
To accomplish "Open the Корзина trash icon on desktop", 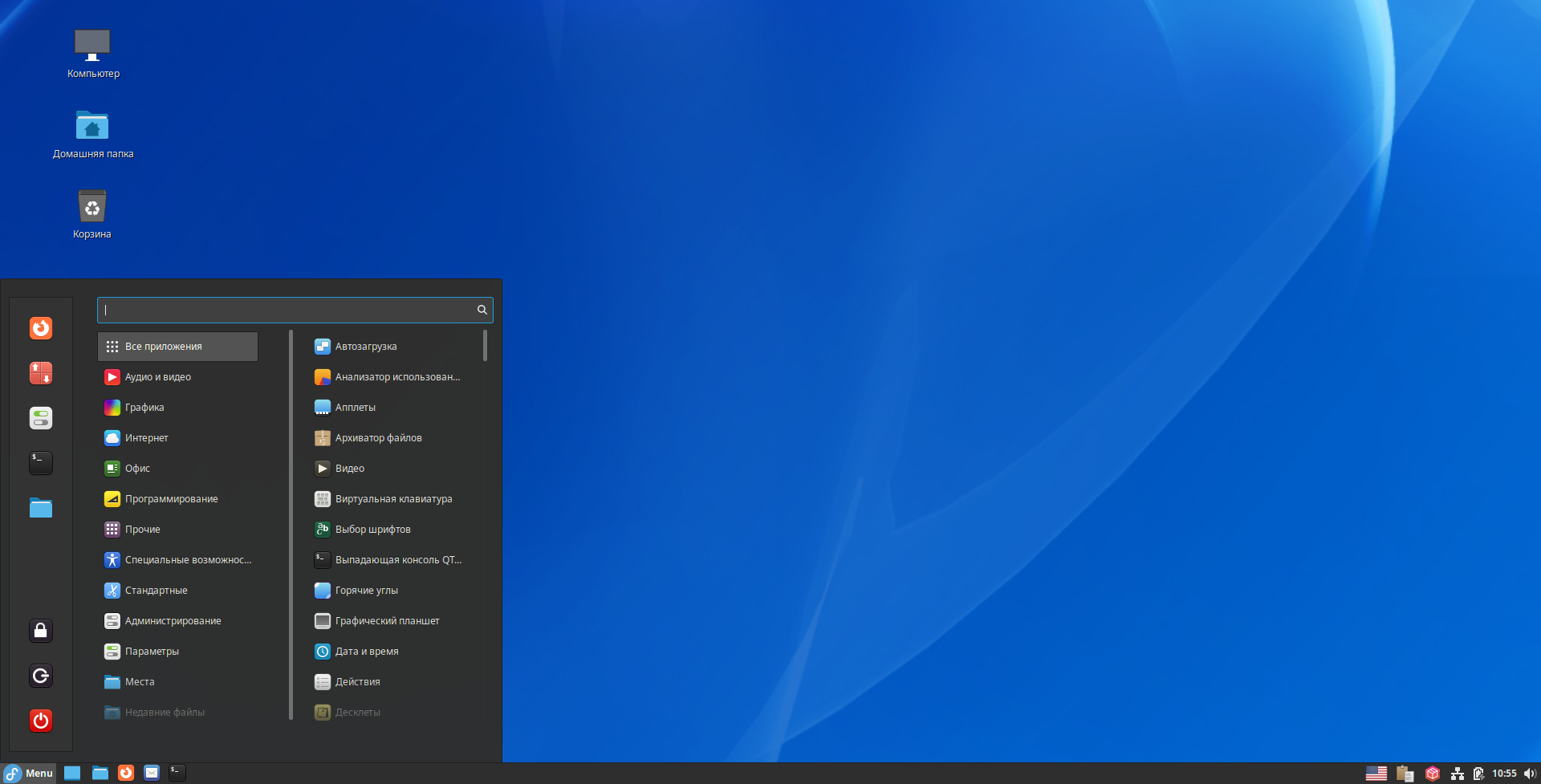I will (x=92, y=207).
